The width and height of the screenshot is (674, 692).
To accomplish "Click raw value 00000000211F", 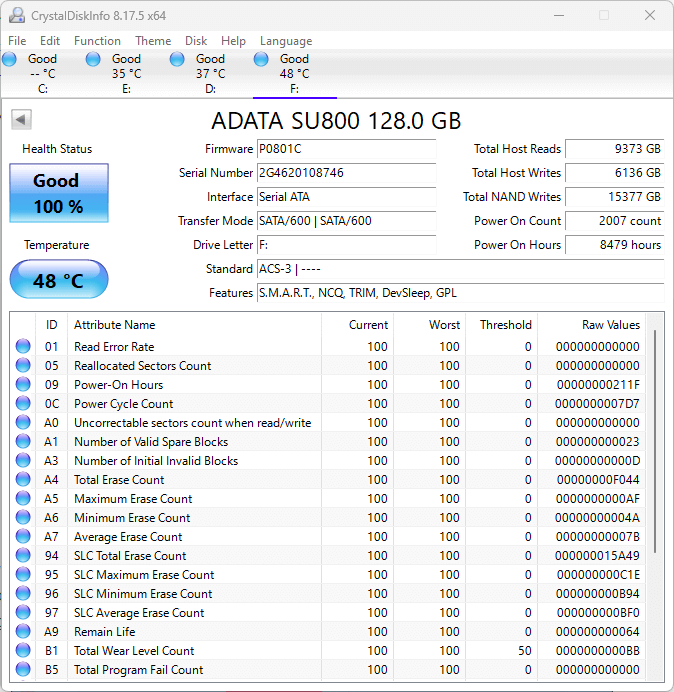I will tap(598, 385).
